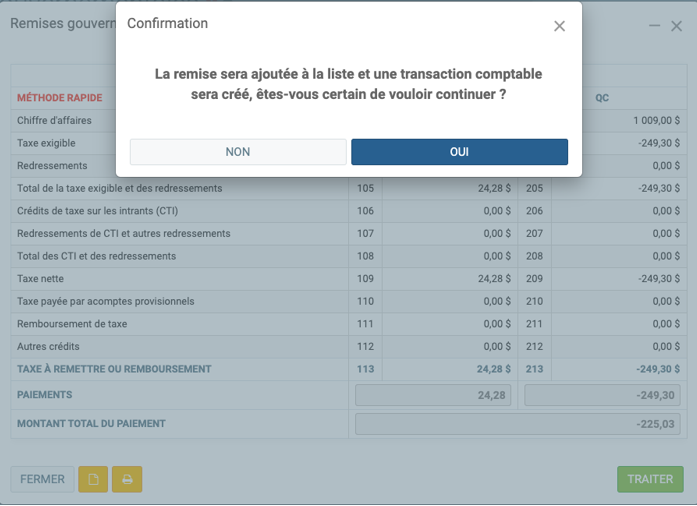Select the MONTANT TOTAL DU PAIEMENT field

pyautogui.click(x=518, y=424)
